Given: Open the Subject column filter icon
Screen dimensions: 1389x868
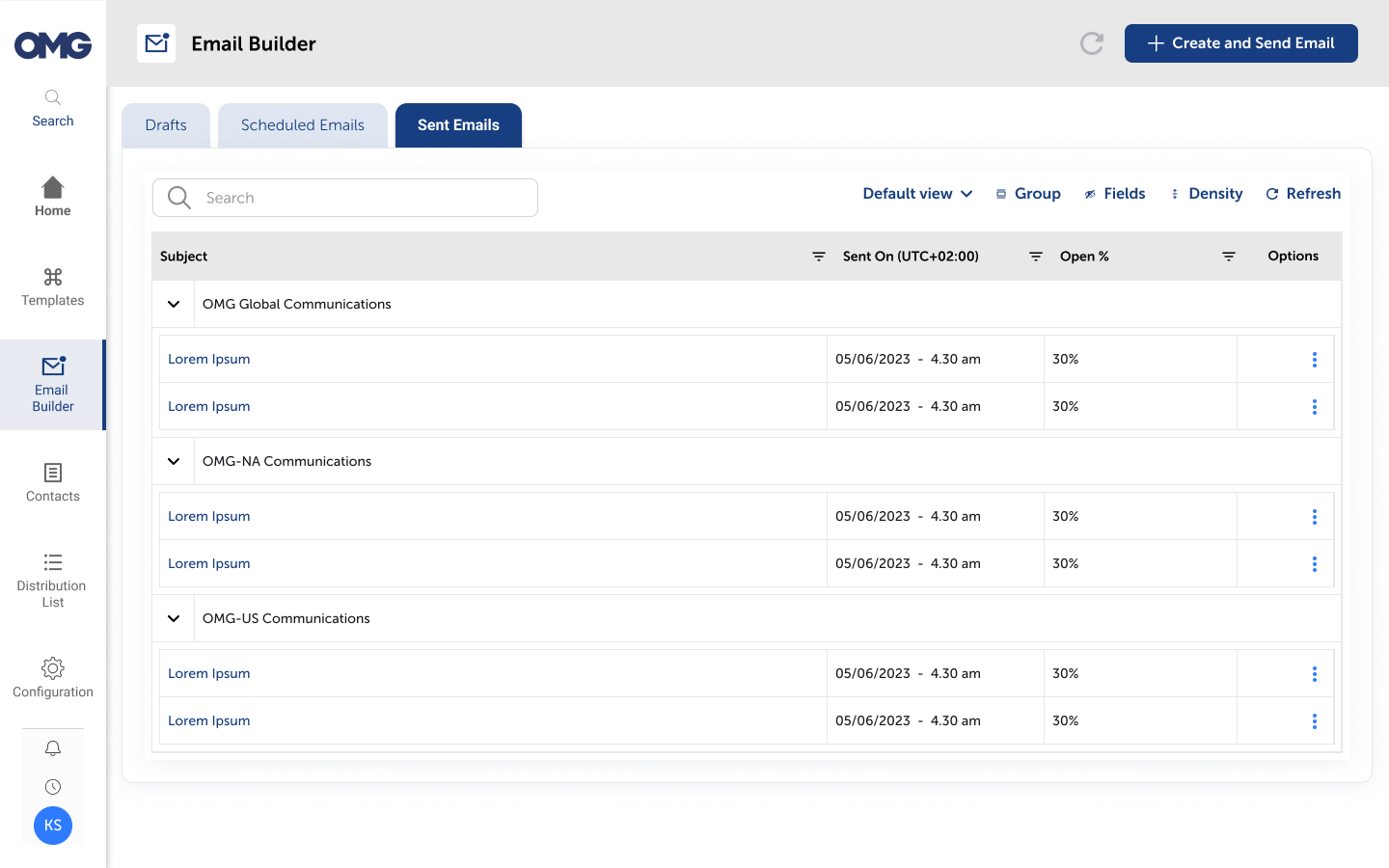Looking at the screenshot, I should click(818, 257).
